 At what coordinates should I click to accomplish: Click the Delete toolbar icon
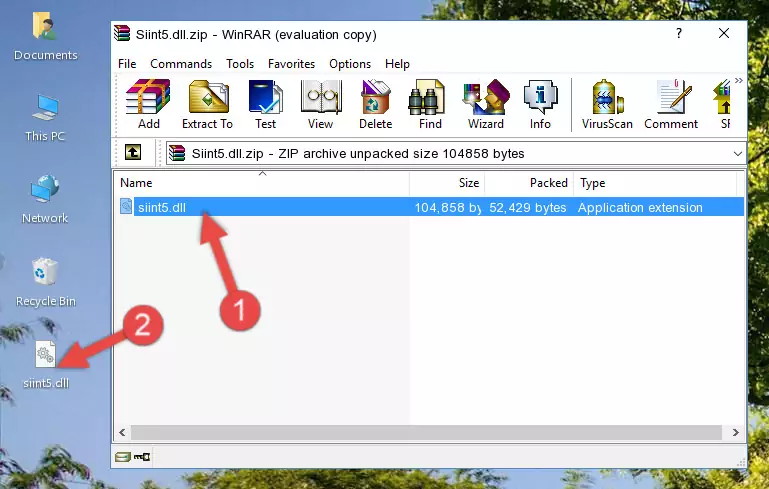click(x=376, y=104)
